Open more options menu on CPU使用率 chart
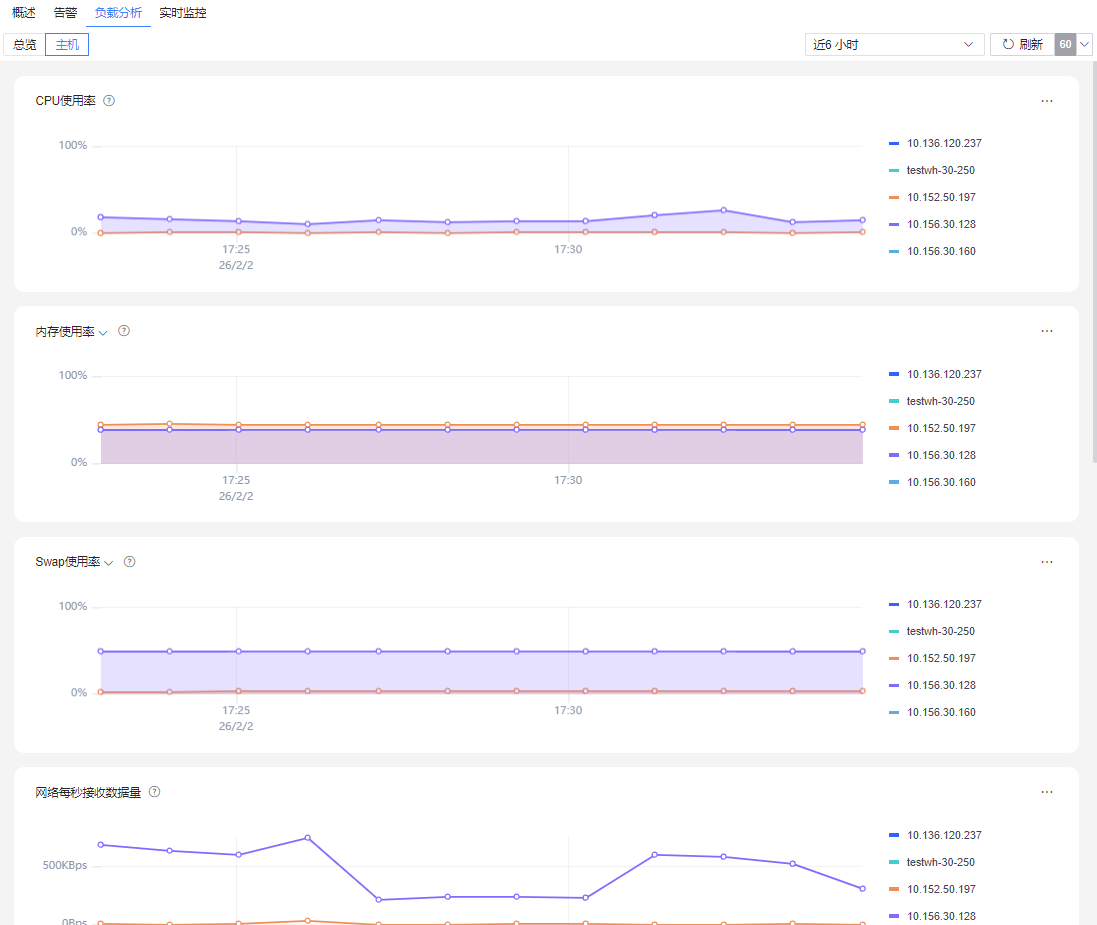 coord(1047,101)
